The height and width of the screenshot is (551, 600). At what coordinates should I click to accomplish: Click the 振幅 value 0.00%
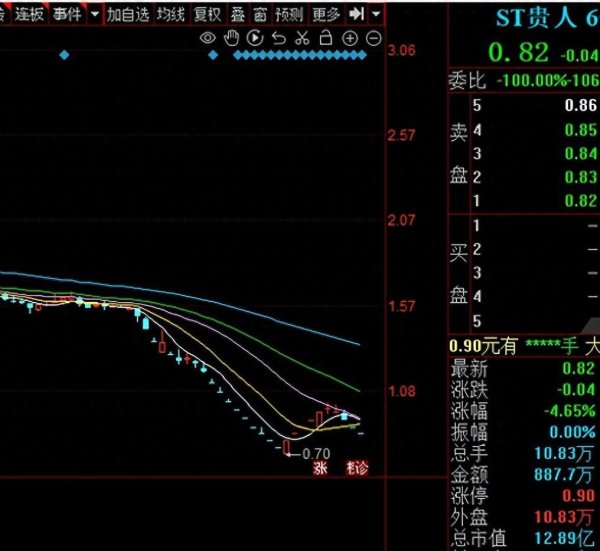[572, 432]
